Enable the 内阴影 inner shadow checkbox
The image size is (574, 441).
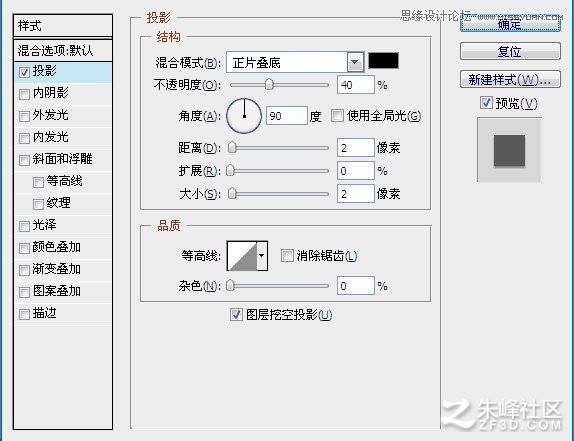(x=24, y=94)
